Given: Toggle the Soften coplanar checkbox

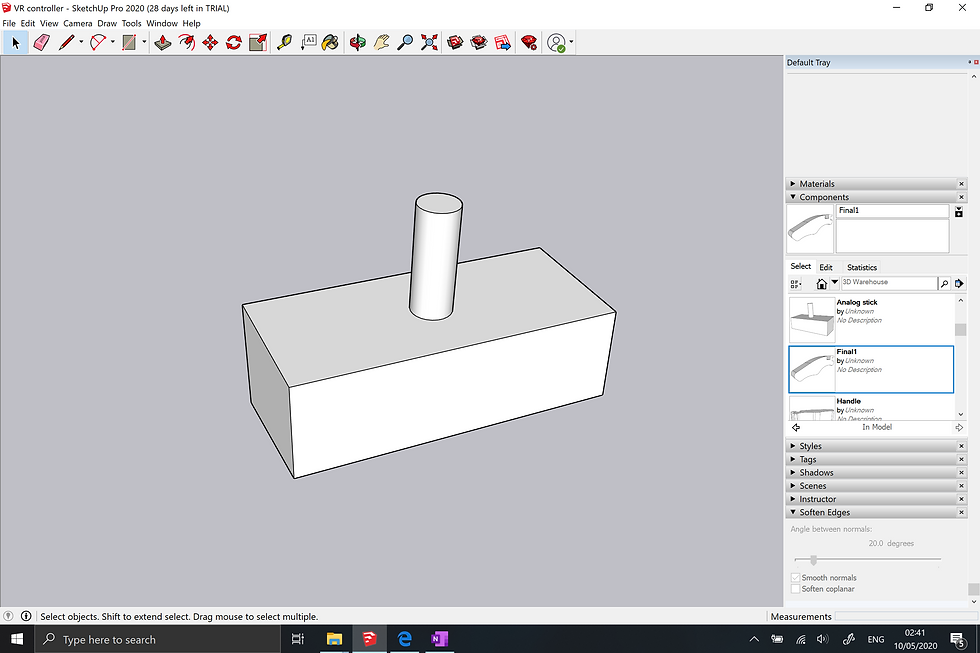Looking at the screenshot, I should click(796, 589).
